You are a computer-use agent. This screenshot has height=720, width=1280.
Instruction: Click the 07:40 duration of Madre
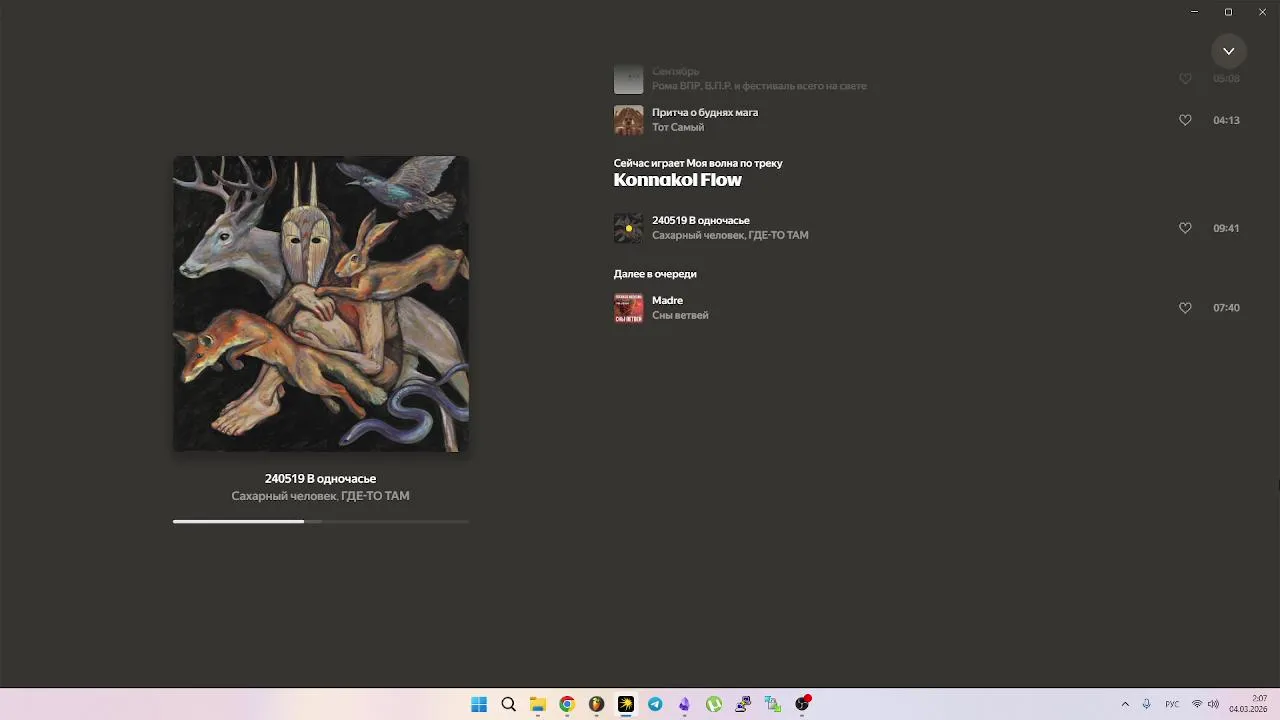[x=1226, y=308]
